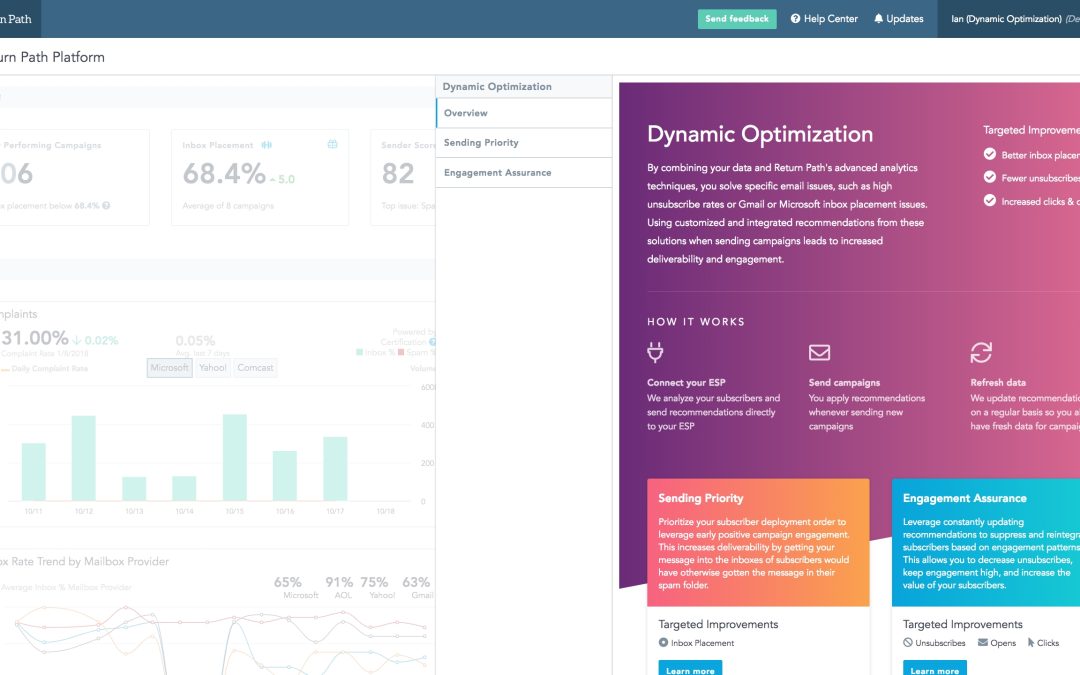Select the Microsoft provider filter button

click(x=169, y=368)
